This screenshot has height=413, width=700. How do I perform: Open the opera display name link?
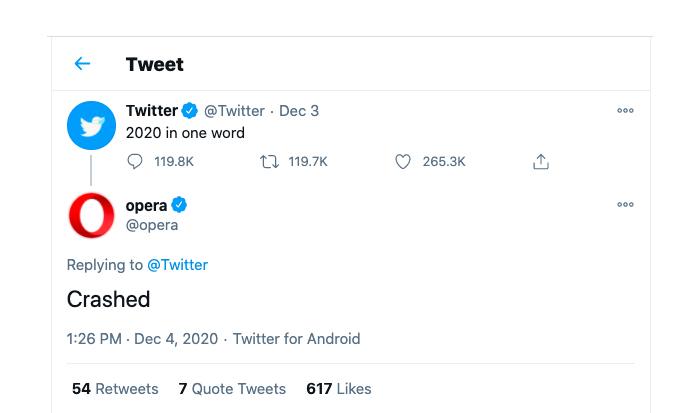(146, 206)
